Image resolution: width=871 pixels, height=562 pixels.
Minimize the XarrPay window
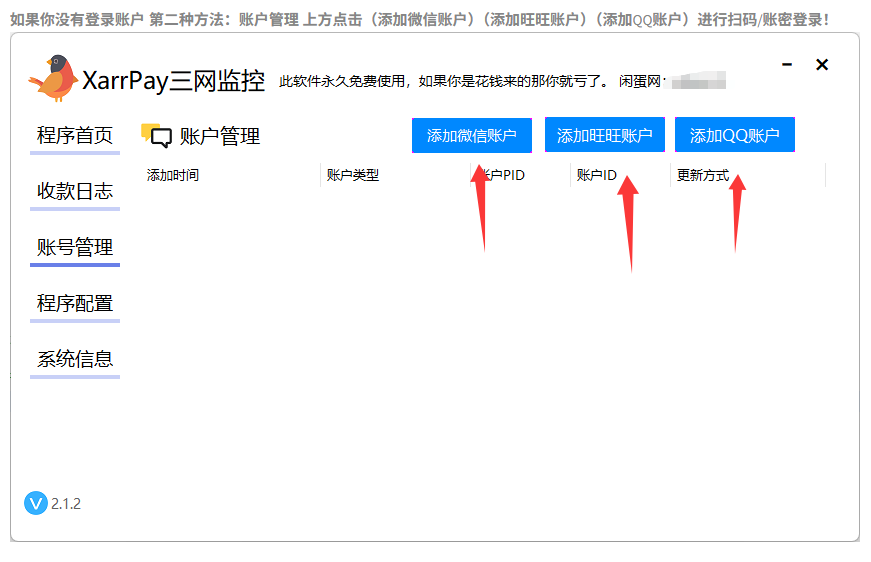[x=787, y=65]
